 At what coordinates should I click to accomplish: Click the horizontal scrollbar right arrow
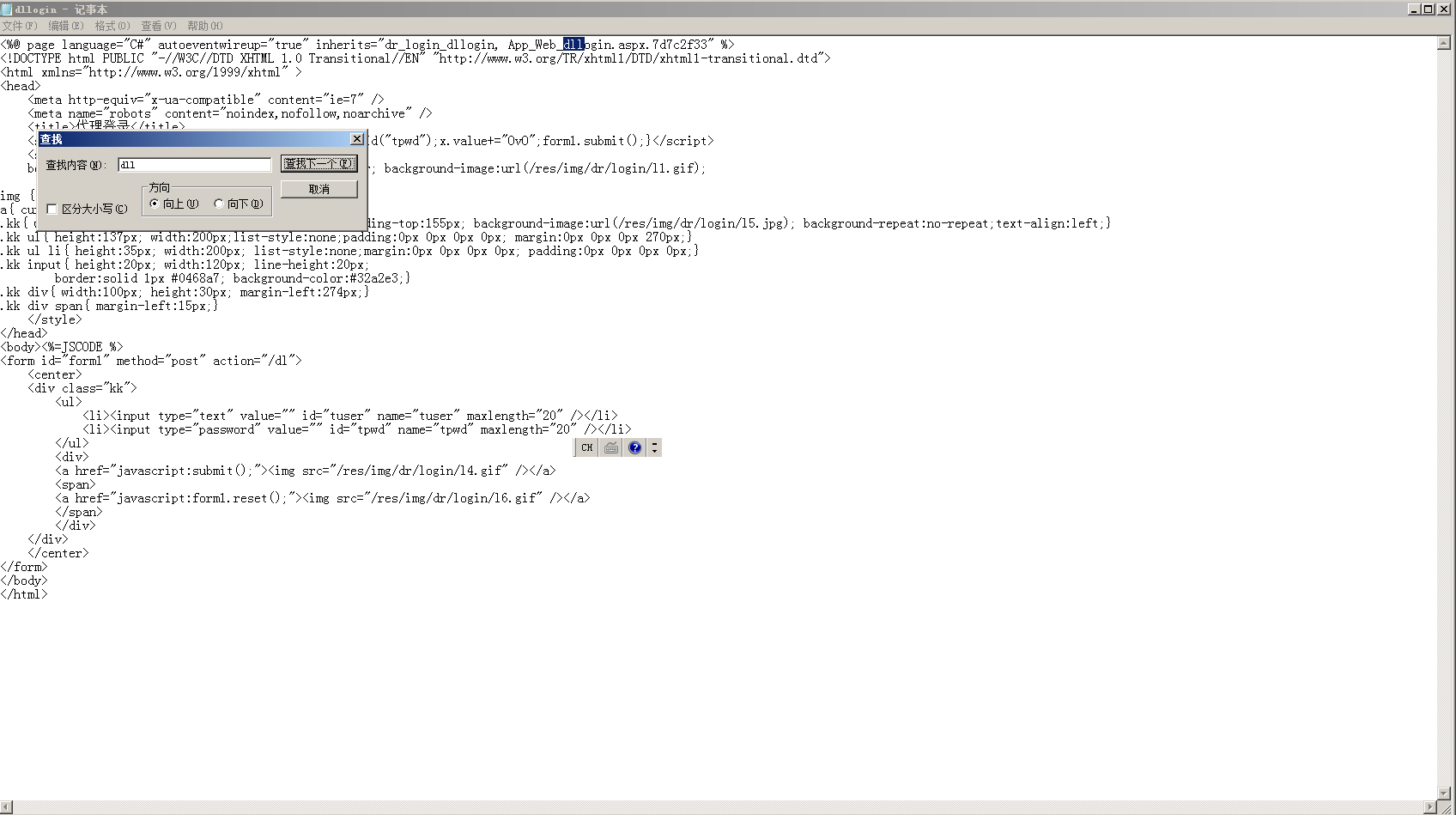(x=1430, y=807)
